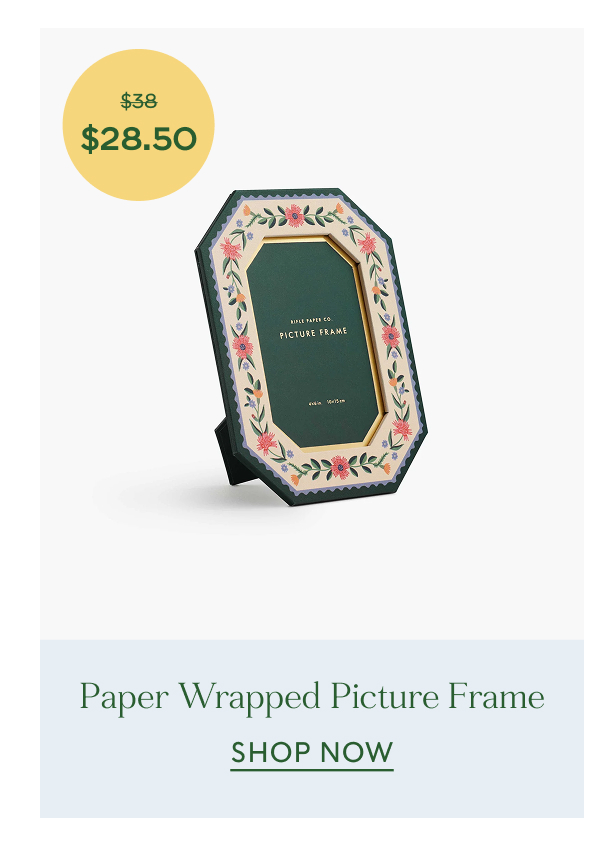600x862 pixels.
Task: Click the PICTURE FRAME text on the insert
Action: click(313, 333)
